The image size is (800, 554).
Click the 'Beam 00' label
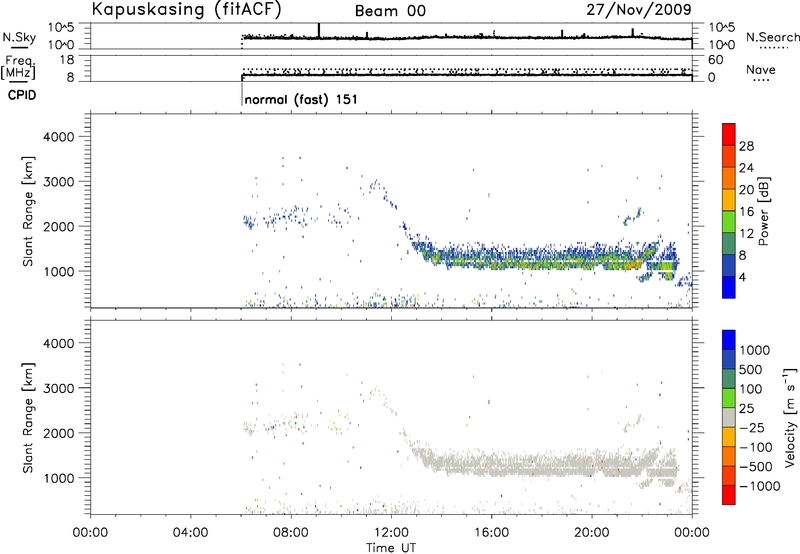click(390, 11)
